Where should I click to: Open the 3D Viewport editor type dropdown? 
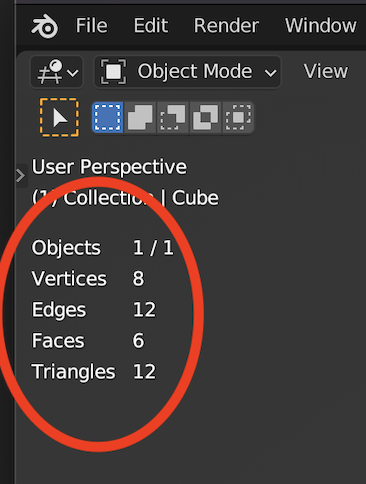[x=57, y=72]
